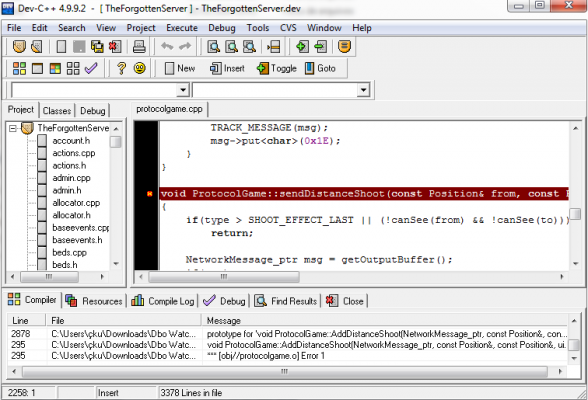Click the Insert toolbar button
The height and width of the screenshot is (400, 588).
(227, 68)
